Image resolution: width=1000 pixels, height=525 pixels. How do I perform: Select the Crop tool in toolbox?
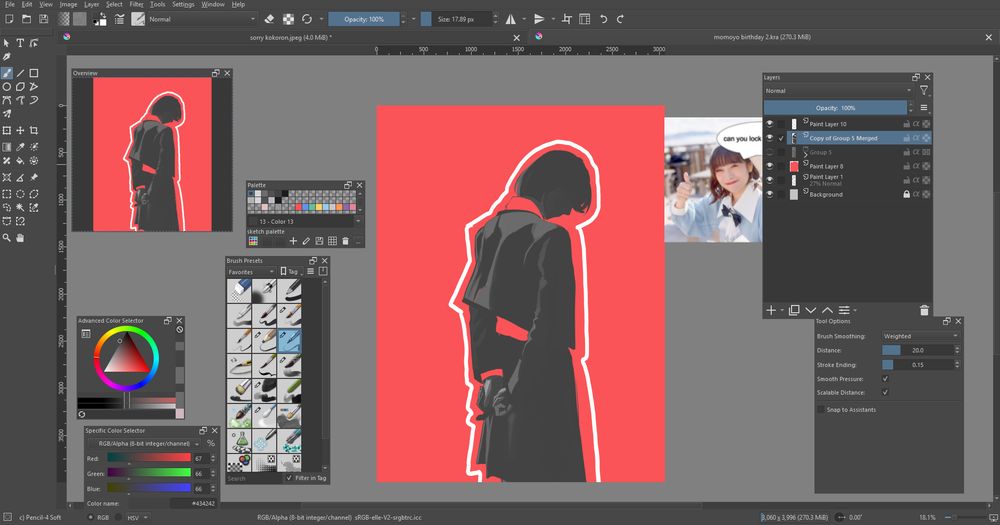click(34, 130)
